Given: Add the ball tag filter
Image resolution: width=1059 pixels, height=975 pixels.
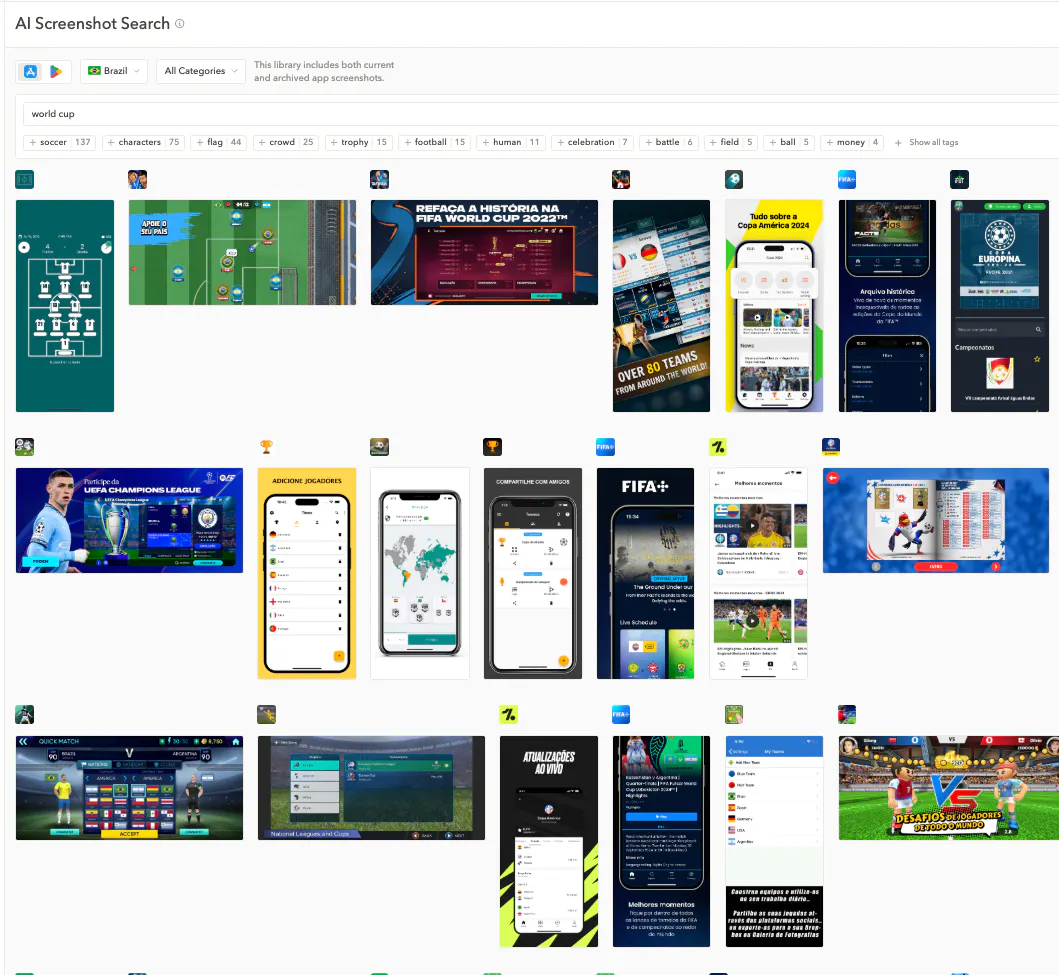Looking at the screenshot, I should (790, 142).
